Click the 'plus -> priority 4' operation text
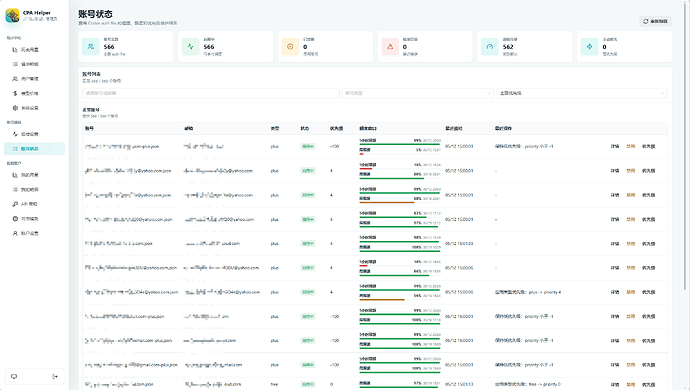690x390 pixels. (x=528, y=292)
